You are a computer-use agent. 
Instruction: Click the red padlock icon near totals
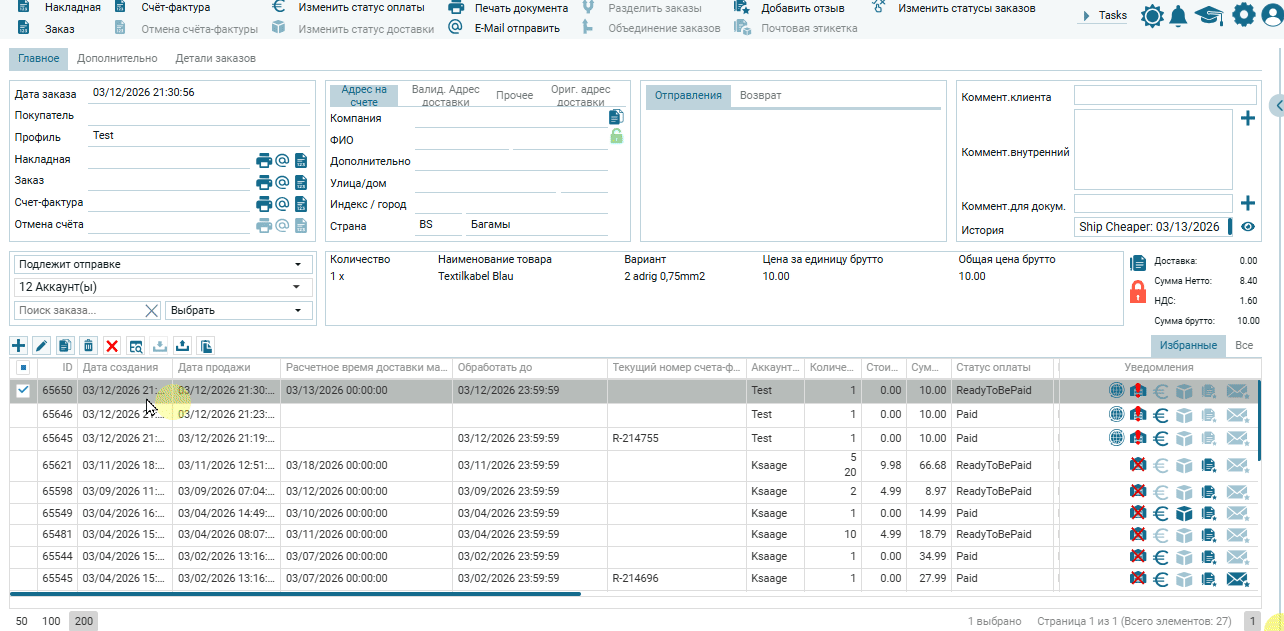click(x=1137, y=292)
